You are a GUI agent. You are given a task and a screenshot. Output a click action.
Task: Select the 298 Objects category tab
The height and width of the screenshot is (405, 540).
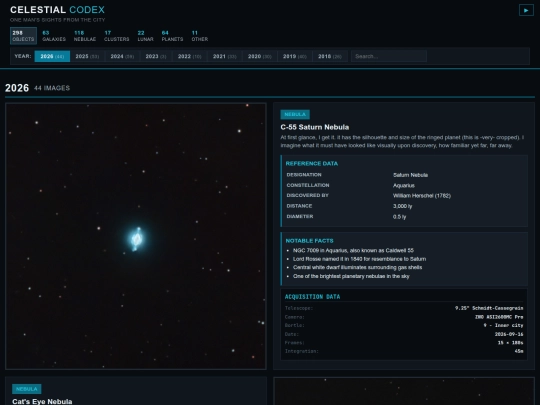(x=23, y=36)
